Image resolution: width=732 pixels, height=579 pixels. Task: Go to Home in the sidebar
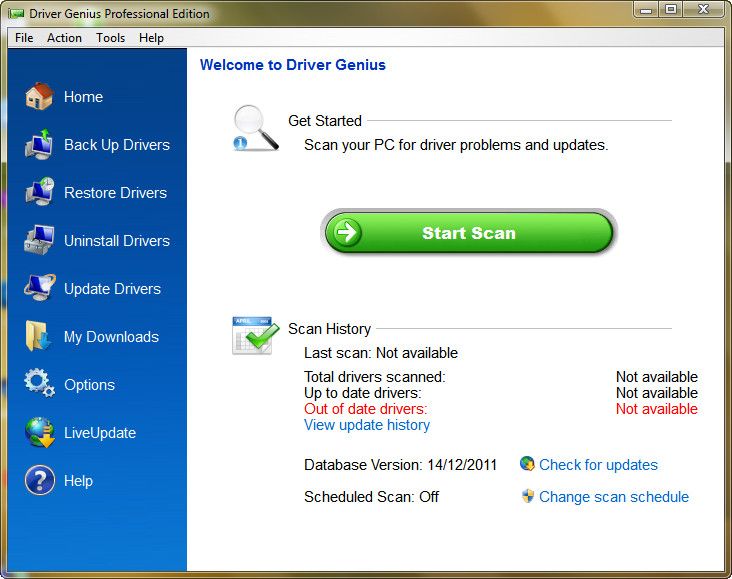pos(84,97)
